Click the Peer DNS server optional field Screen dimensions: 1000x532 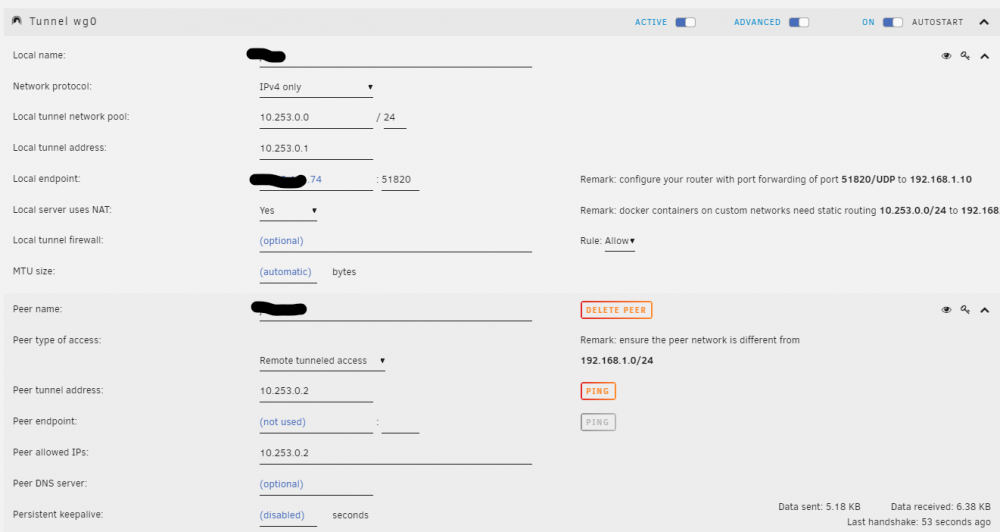316,485
